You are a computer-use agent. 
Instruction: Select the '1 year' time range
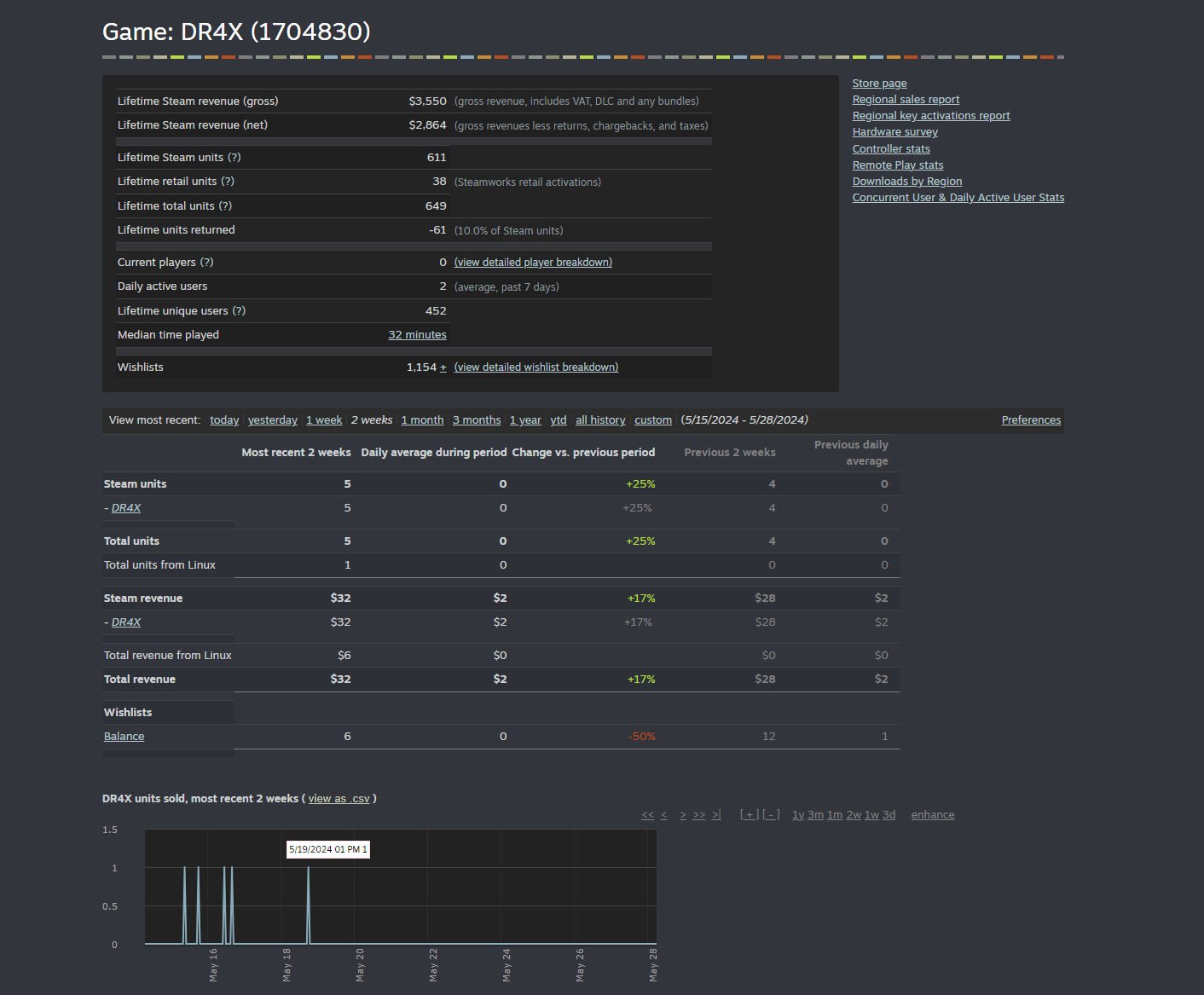[525, 419]
